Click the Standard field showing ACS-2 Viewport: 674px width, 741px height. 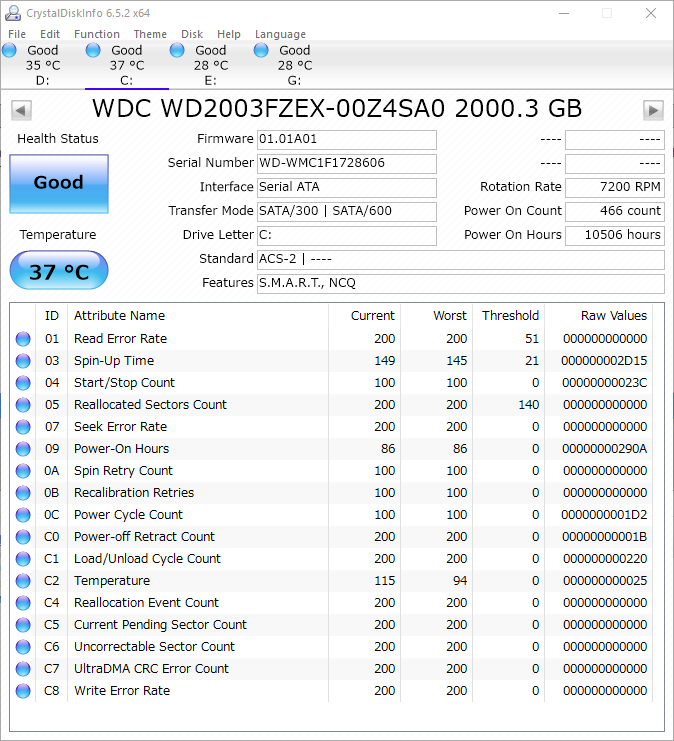(461, 259)
